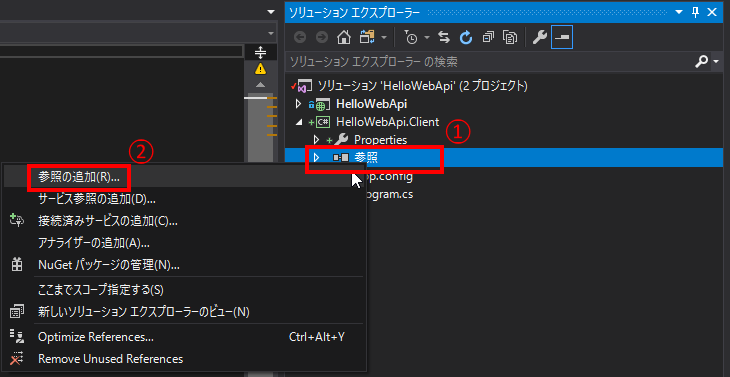Image resolution: width=730 pixels, height=377 pixels.
Task: Expand the Properties folder
Action: 317,140
